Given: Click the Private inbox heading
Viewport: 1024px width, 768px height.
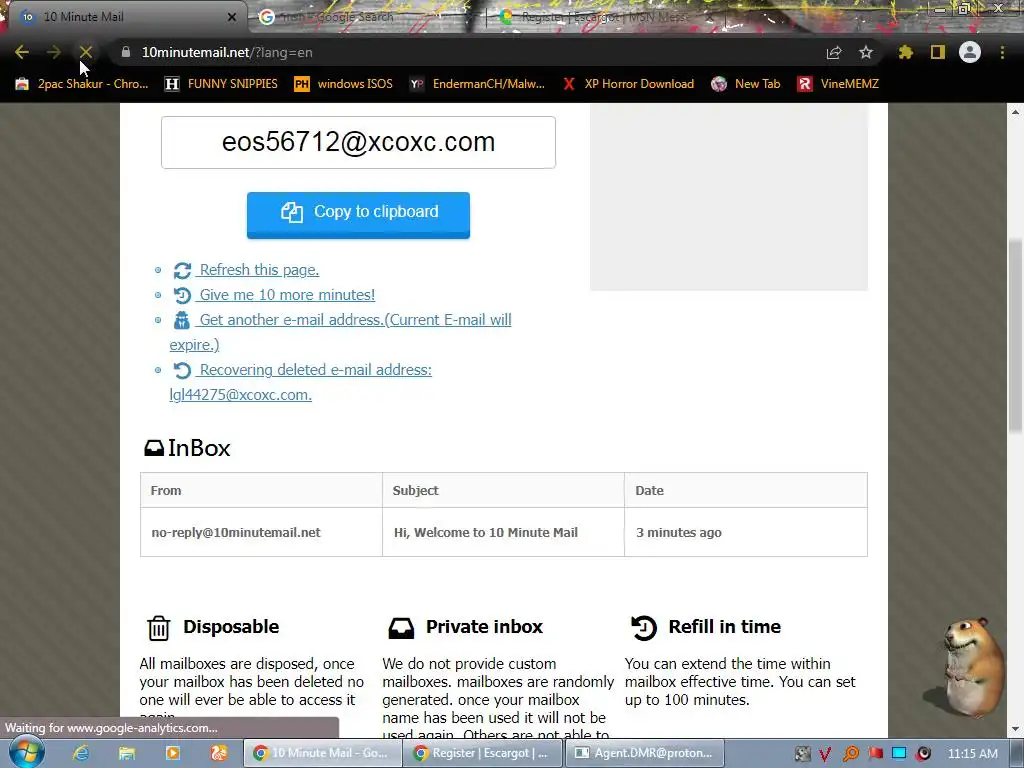Looking at the screenshot, I should (x=484, y=626).
